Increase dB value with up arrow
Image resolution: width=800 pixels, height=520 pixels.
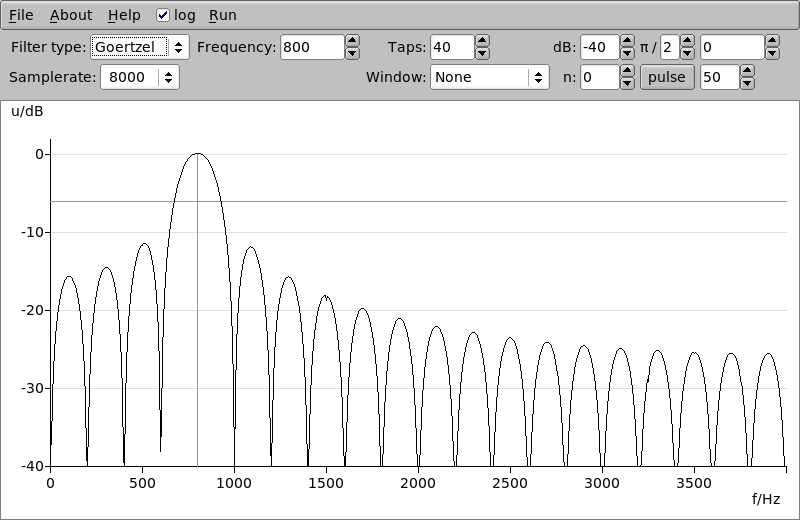pyautogui.click(x=627, y=41)
